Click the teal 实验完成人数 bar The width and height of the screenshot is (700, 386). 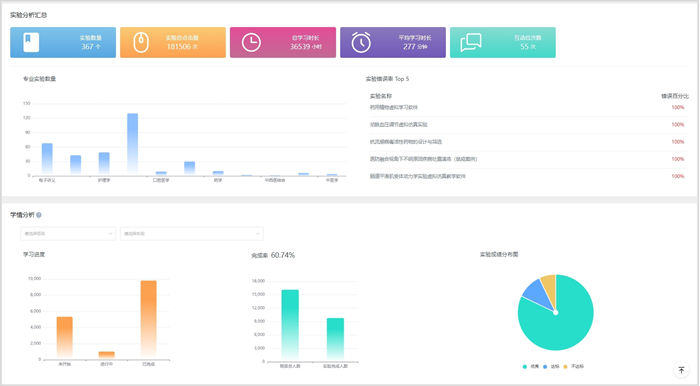[335, 339]
